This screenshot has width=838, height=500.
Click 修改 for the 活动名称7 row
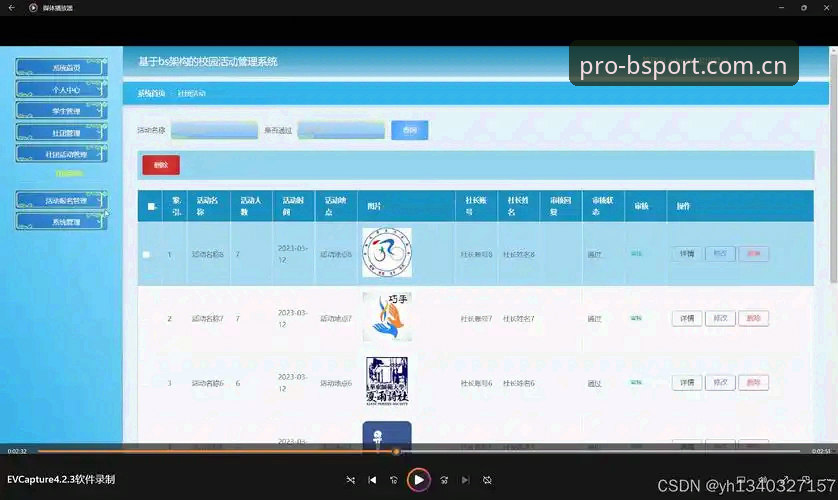[x=720, y=318]
